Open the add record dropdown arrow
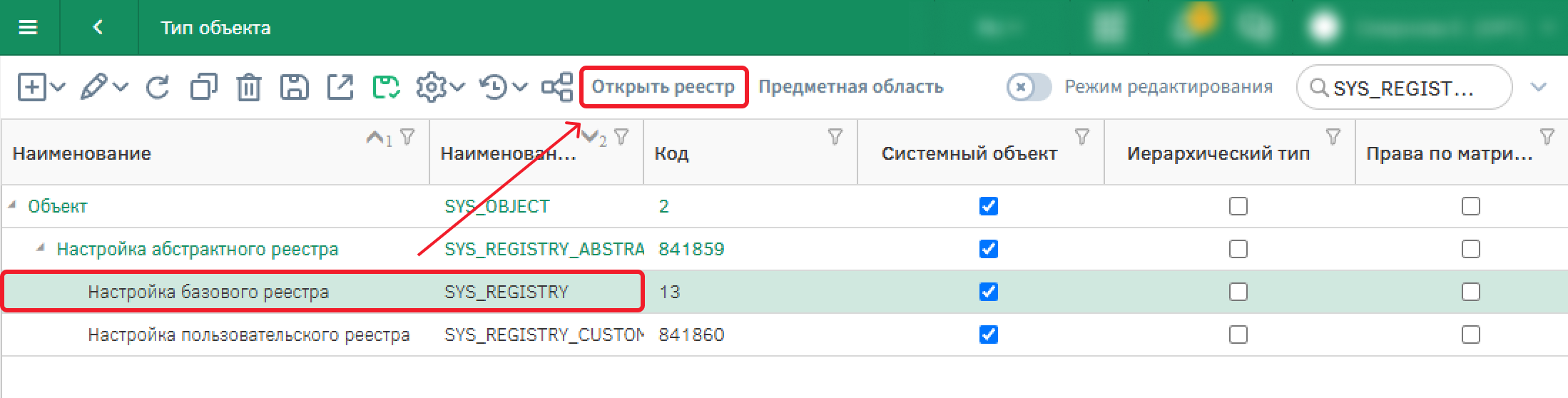Screen dimensions: 1568x398 58,88
